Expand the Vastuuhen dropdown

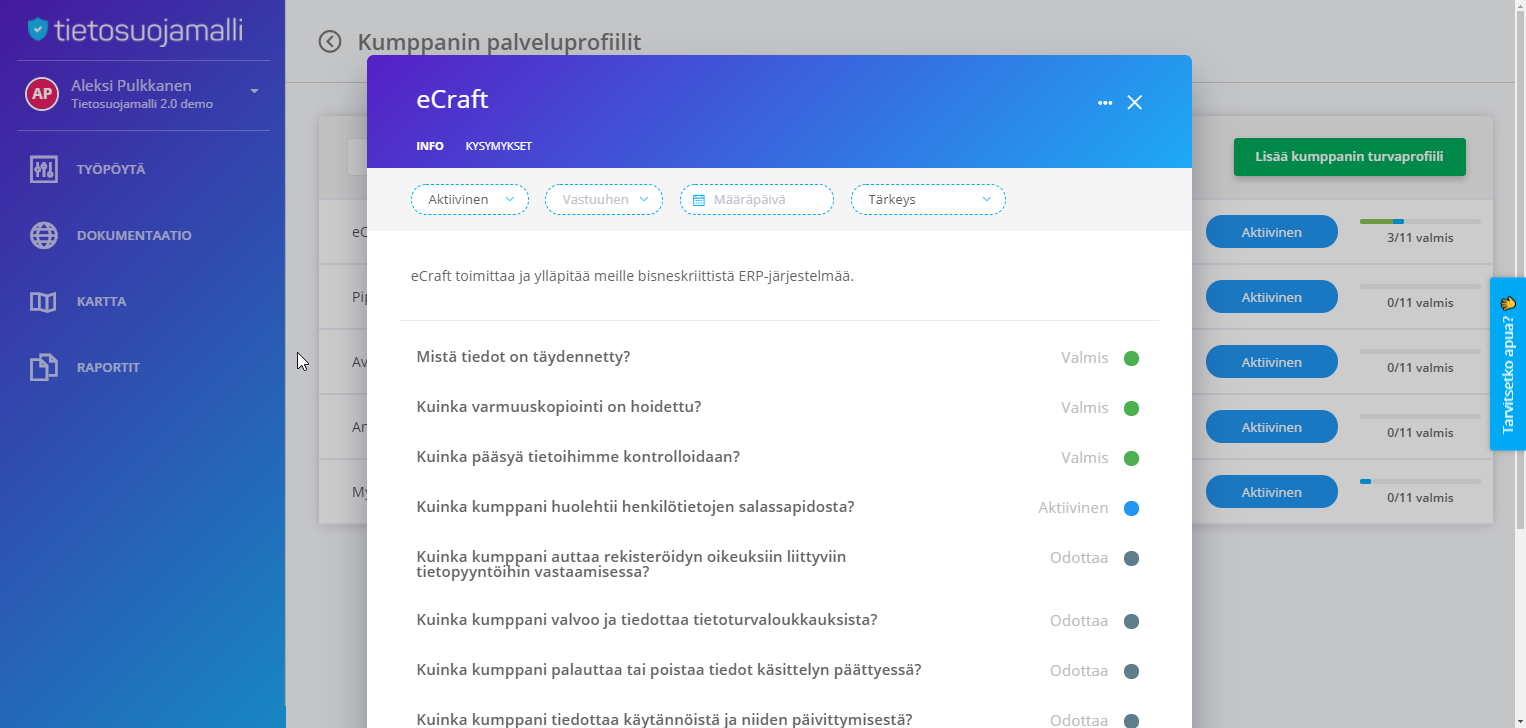[x=604, y=200]
